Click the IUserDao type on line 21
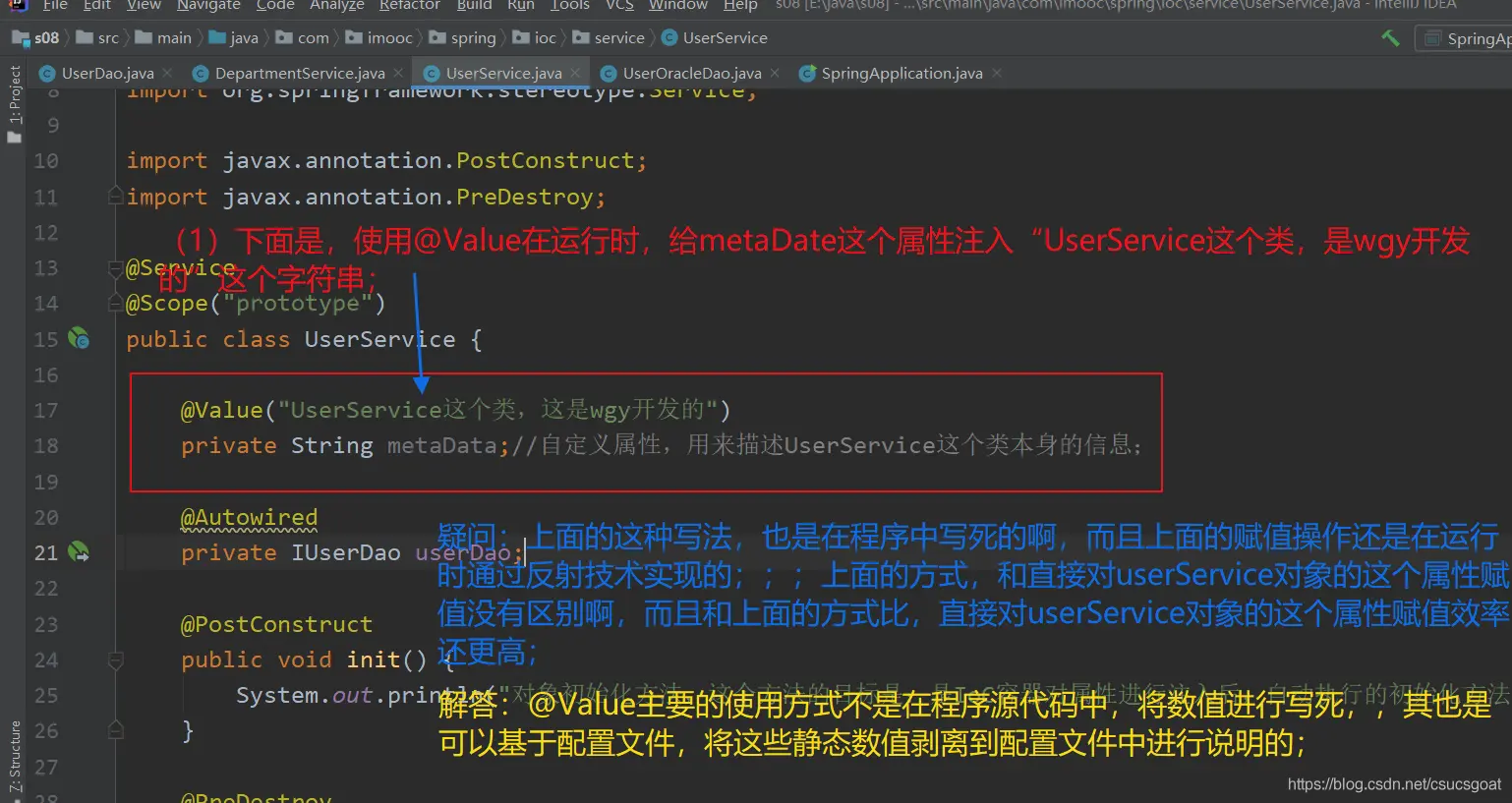 coord(346,553)
